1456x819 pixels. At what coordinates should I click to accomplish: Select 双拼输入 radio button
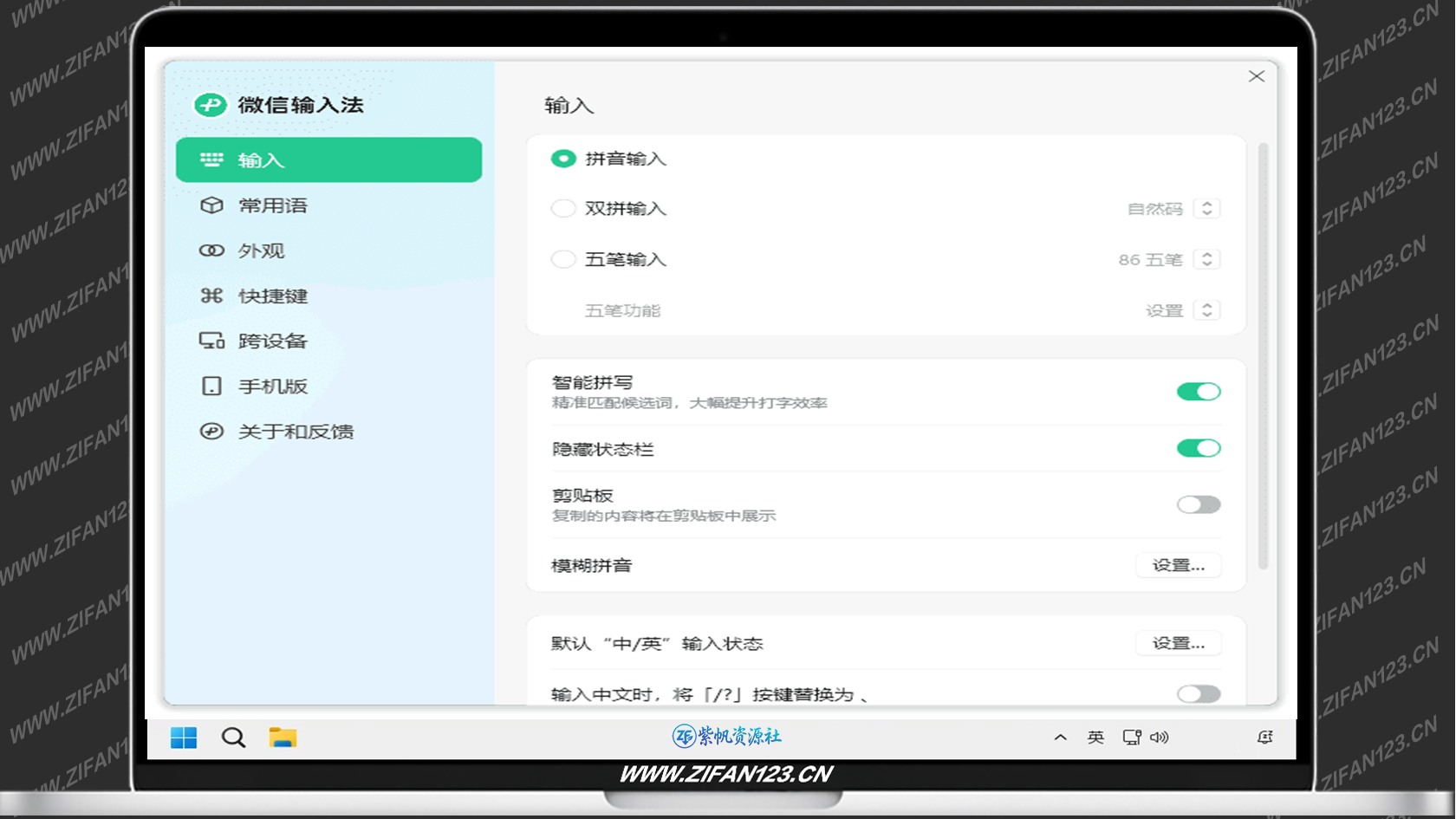click(x=563, y=208)
